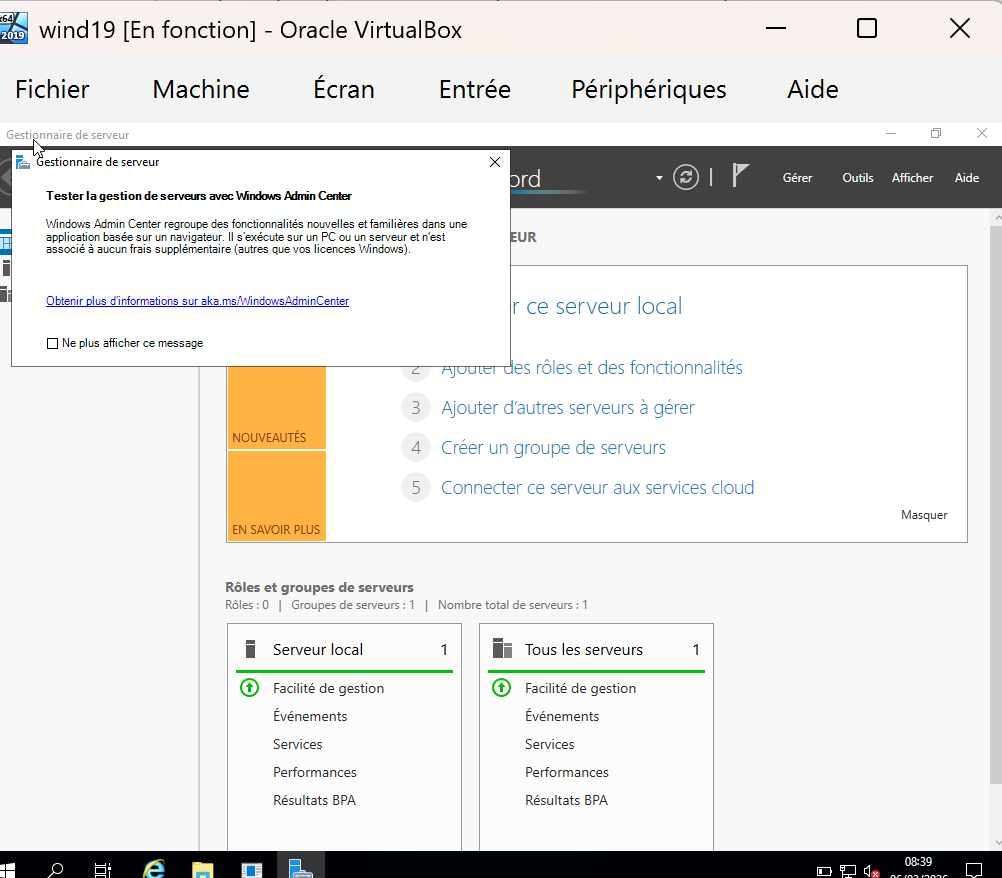Open the Écran menu
The width and height of the screenshot is (1002, 878).
[x=344, y=89]
